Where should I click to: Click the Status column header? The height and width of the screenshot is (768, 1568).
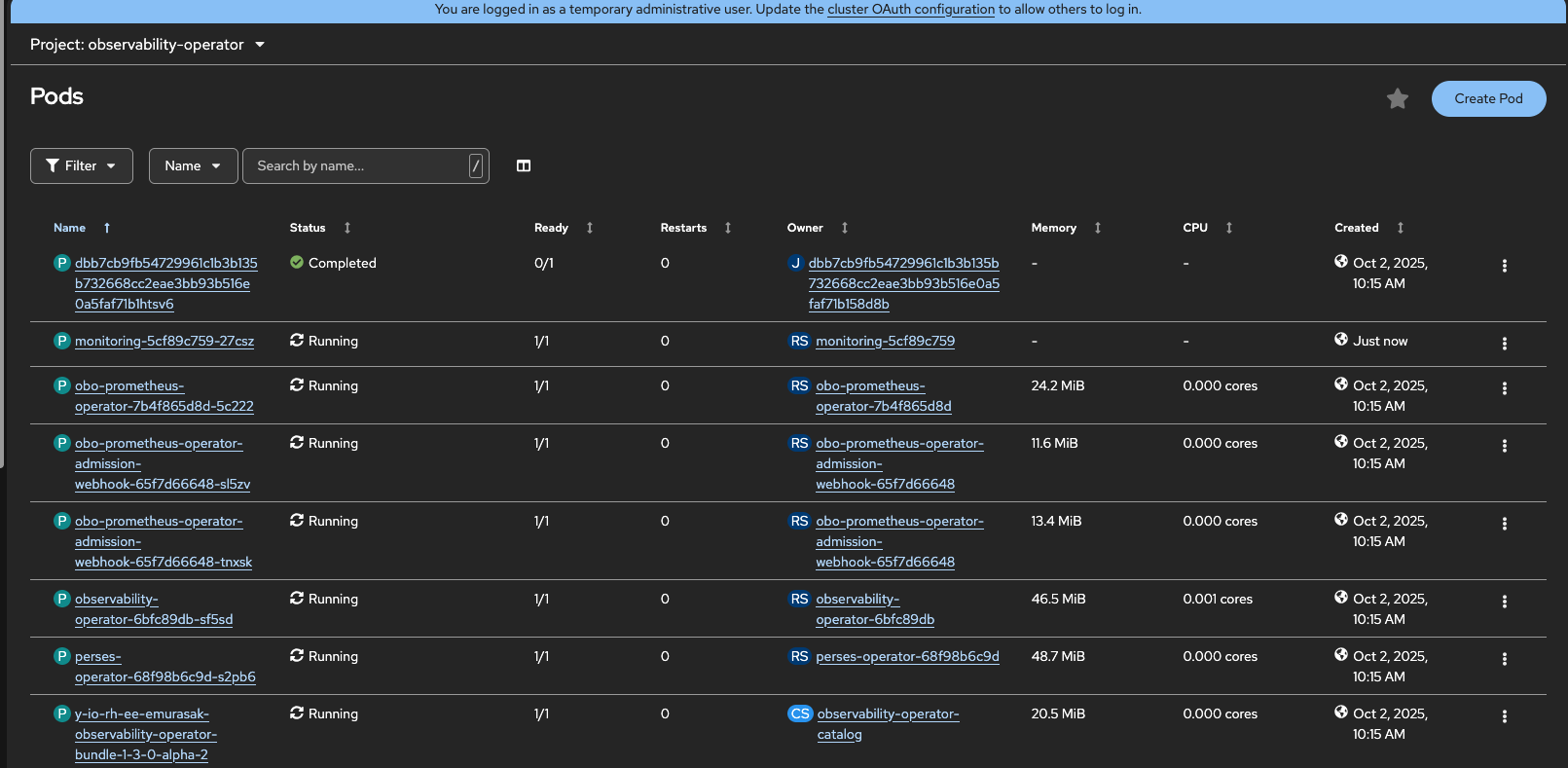point(308,228)
